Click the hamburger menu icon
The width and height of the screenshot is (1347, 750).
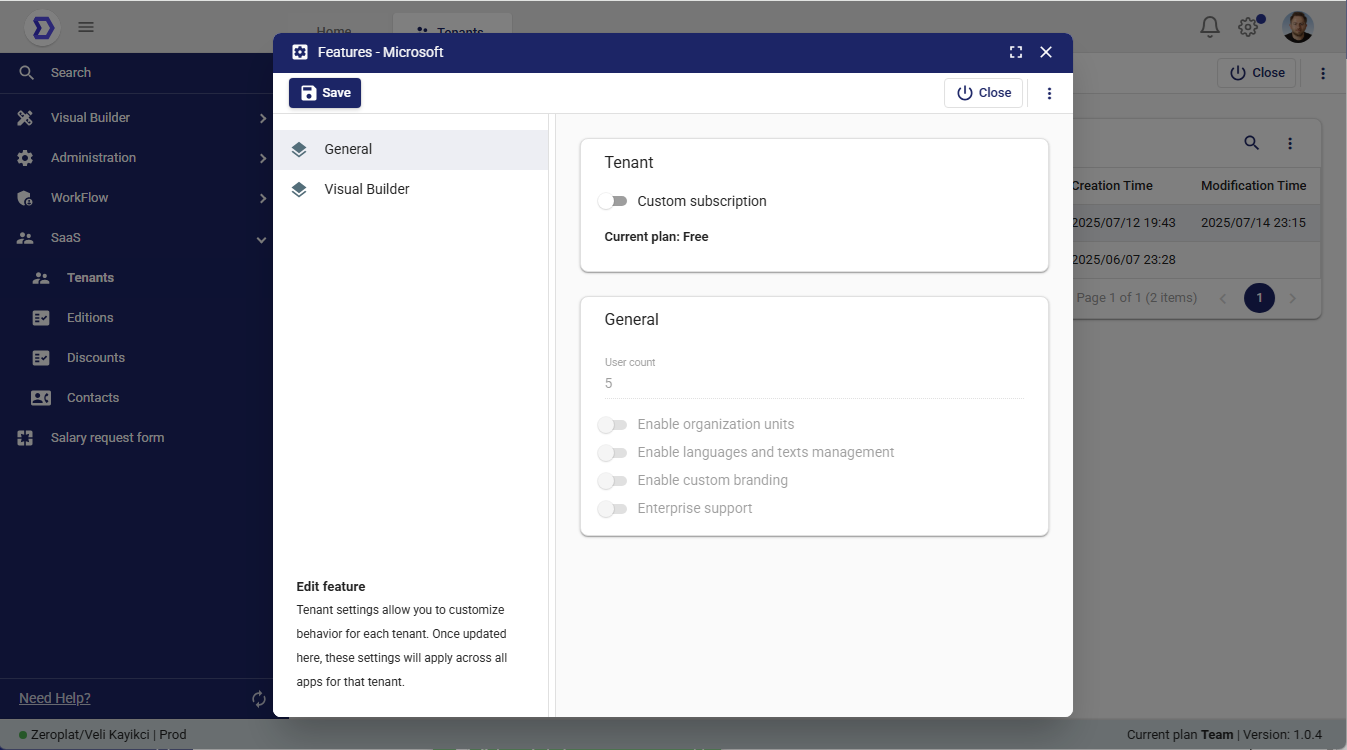pyautogui.click(x=86, y=27)
